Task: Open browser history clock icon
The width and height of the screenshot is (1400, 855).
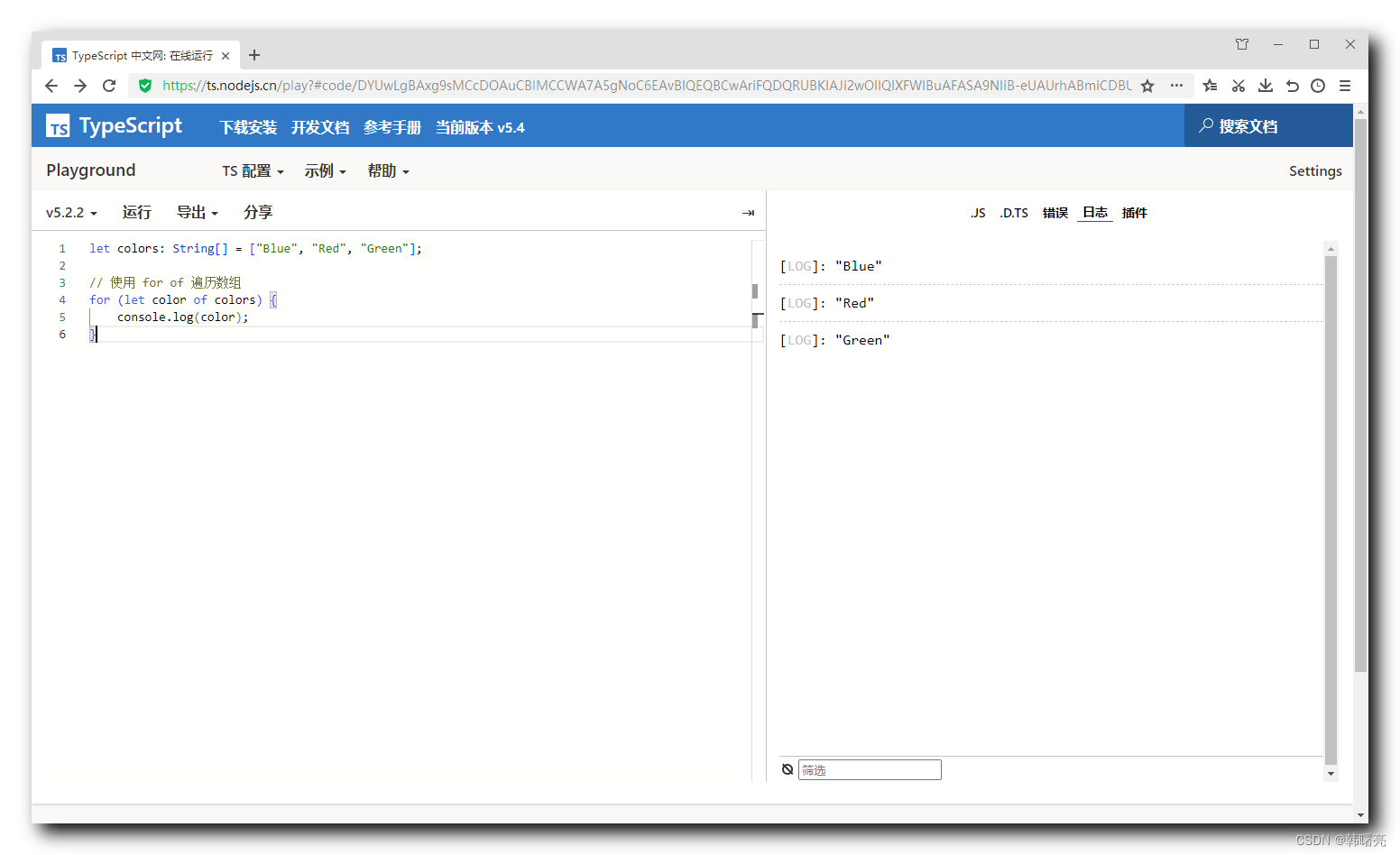Action: [x=1318, y=86]
